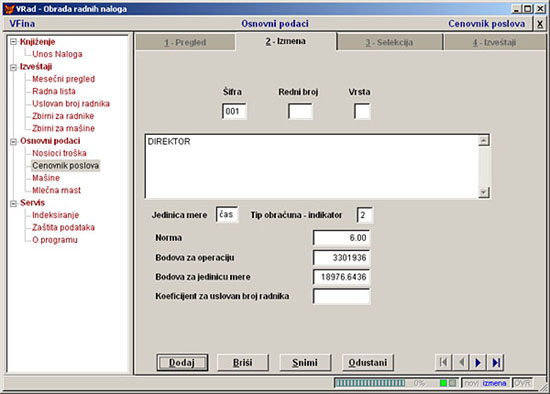Open Zbirni za radnike report

click(63, 116)
